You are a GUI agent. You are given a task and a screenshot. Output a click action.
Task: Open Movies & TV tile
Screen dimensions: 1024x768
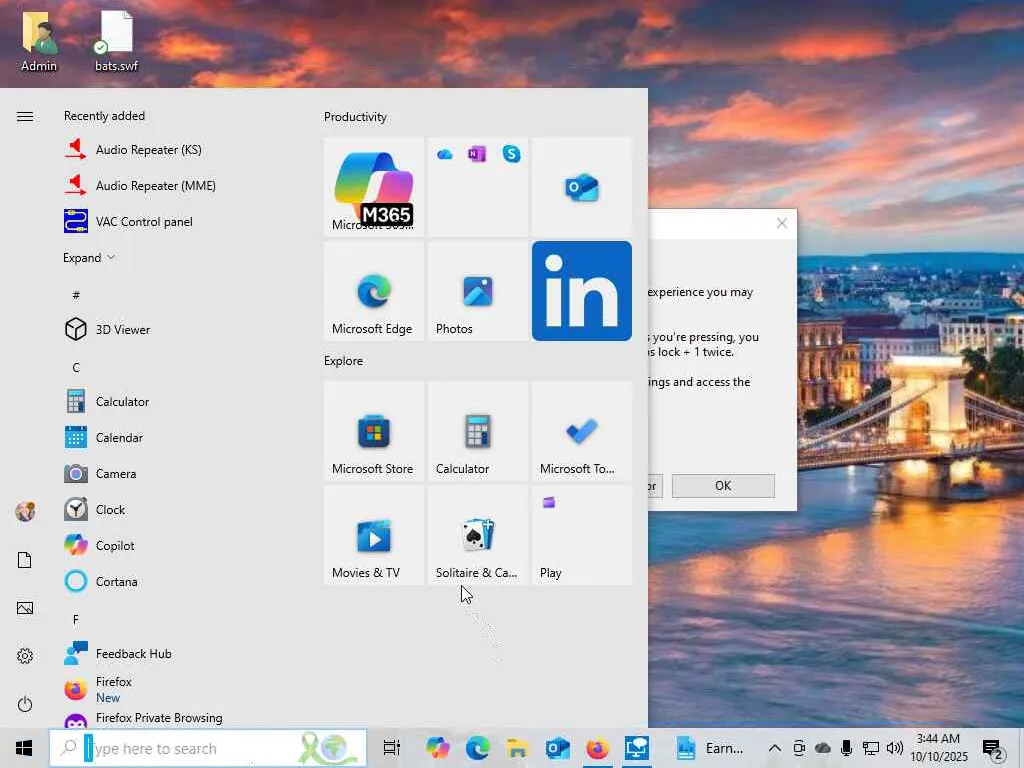pos(373,535)
